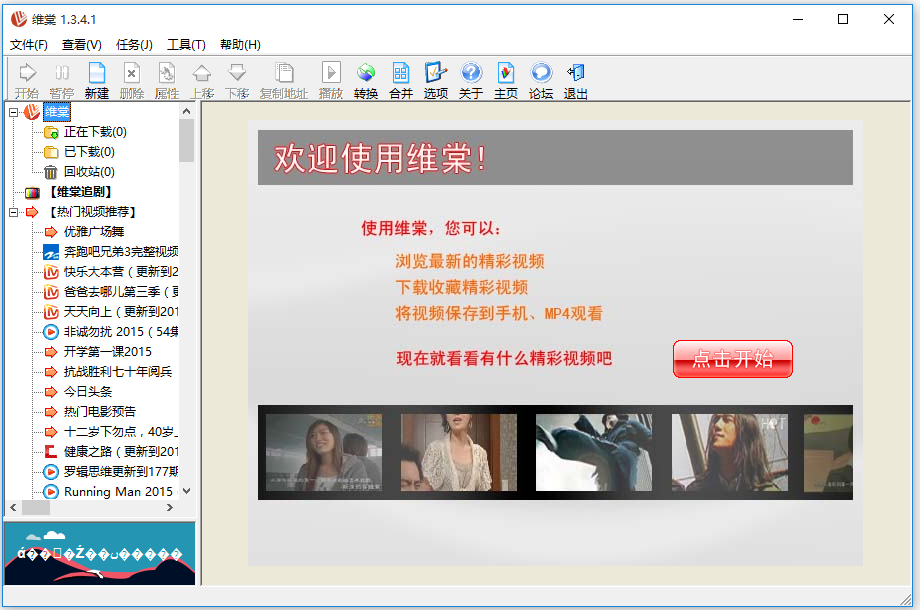Click the 退出 (Exit) toolbar icon
This screenshot has width=920, height=610.
[x=576, y=79]
